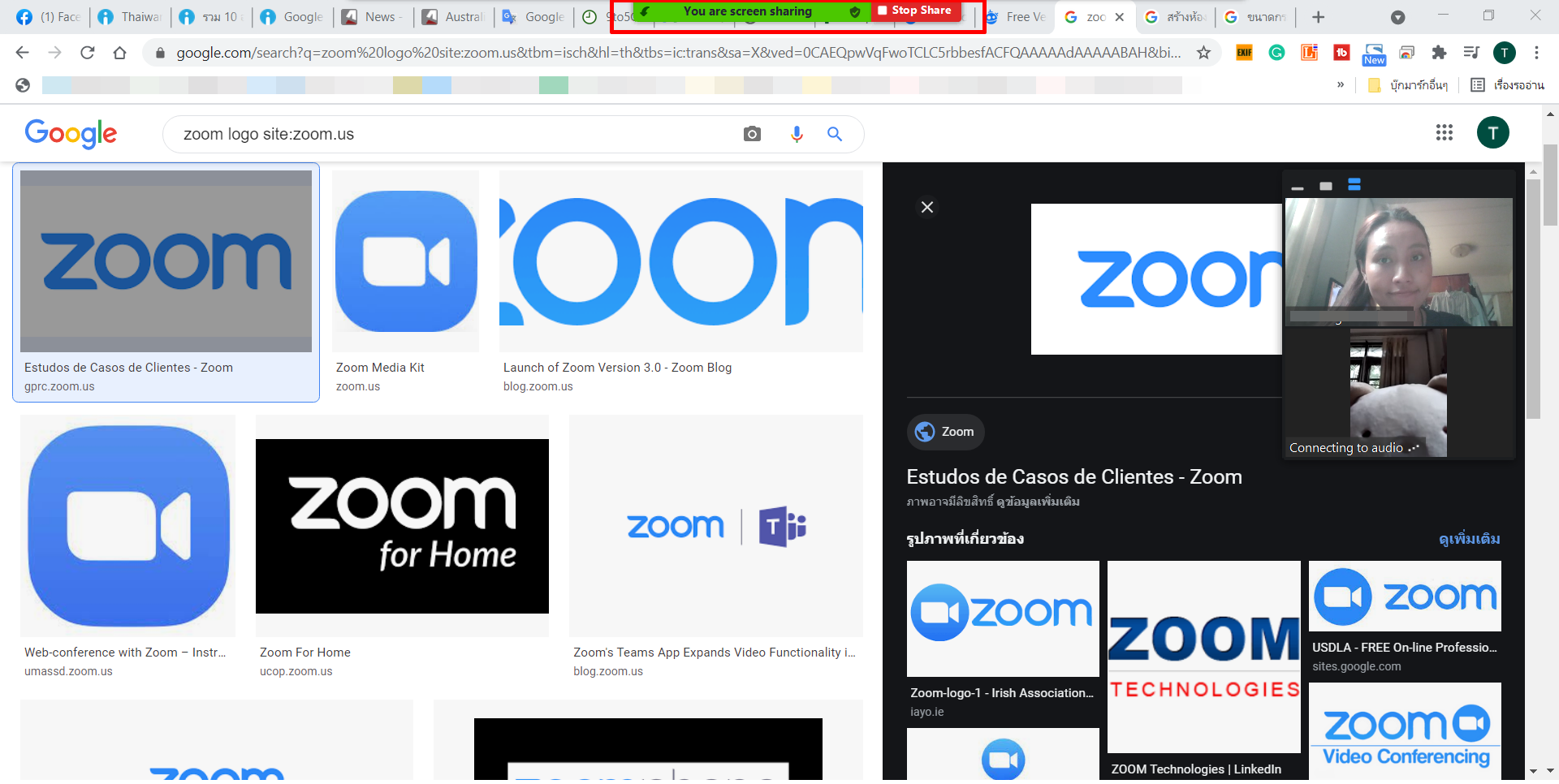
Task: Open the Google apps grid
Action: coord(1444,132)
